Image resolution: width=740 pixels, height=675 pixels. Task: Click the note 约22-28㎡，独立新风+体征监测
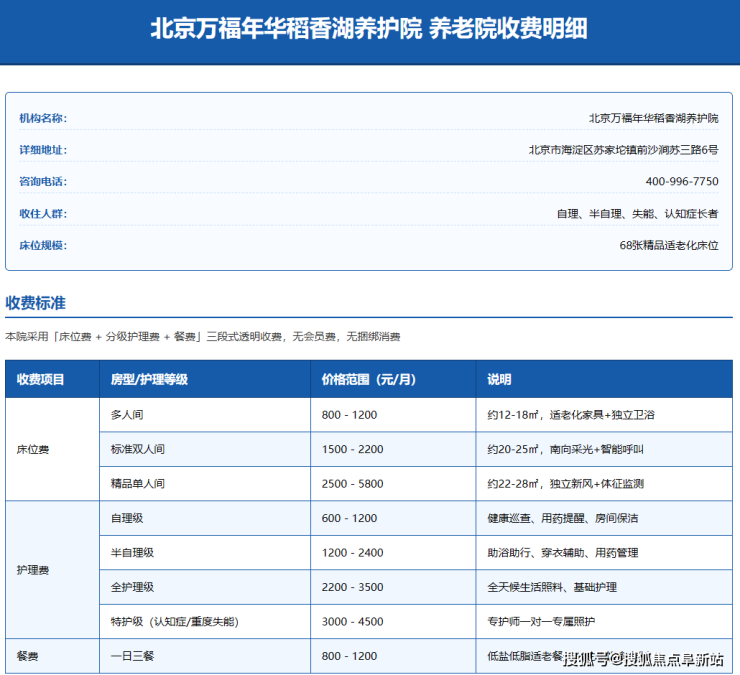(x=565, y=484)
